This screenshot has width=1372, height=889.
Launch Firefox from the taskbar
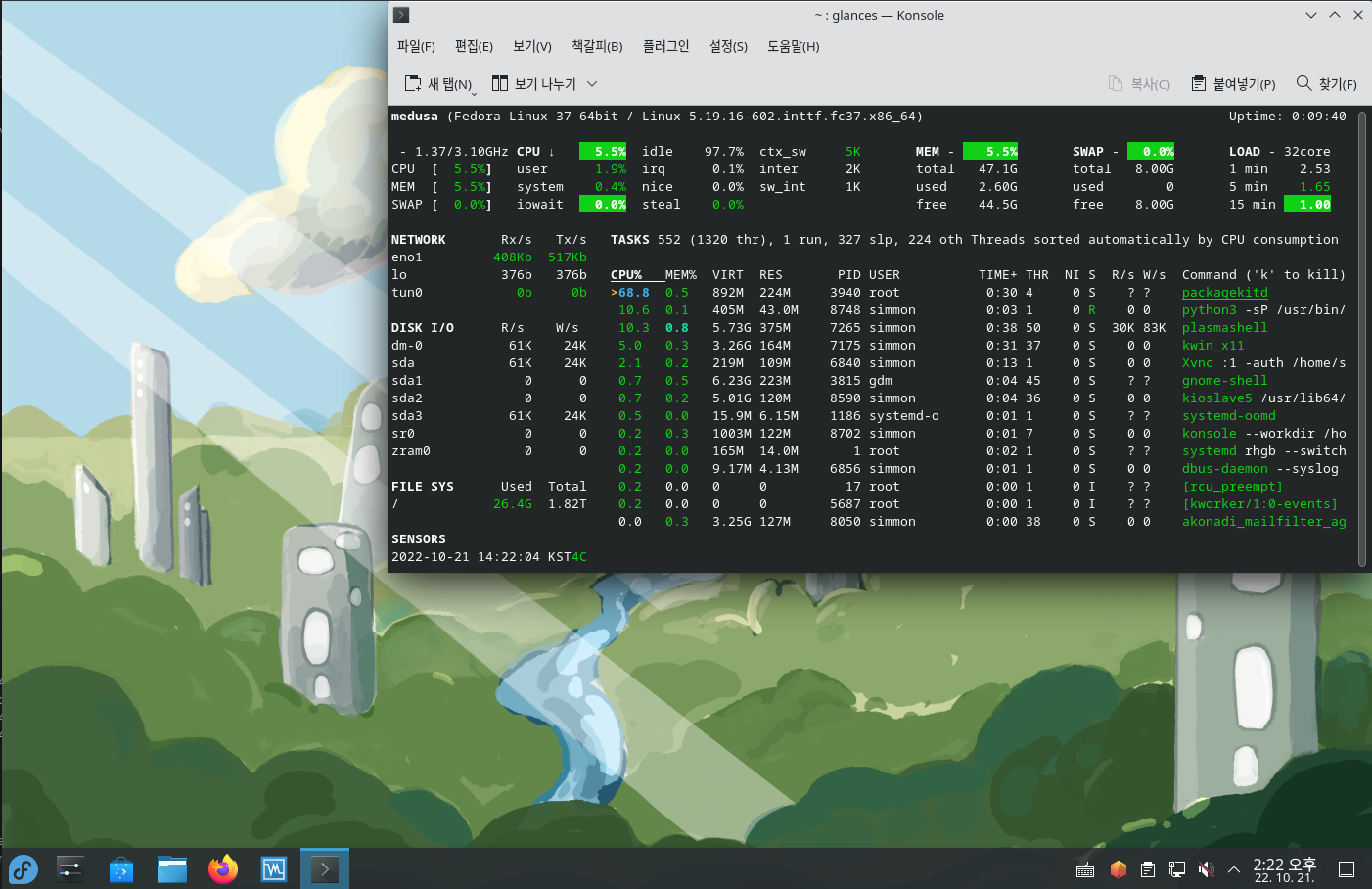pyautogui.click(x=223, y=869)
